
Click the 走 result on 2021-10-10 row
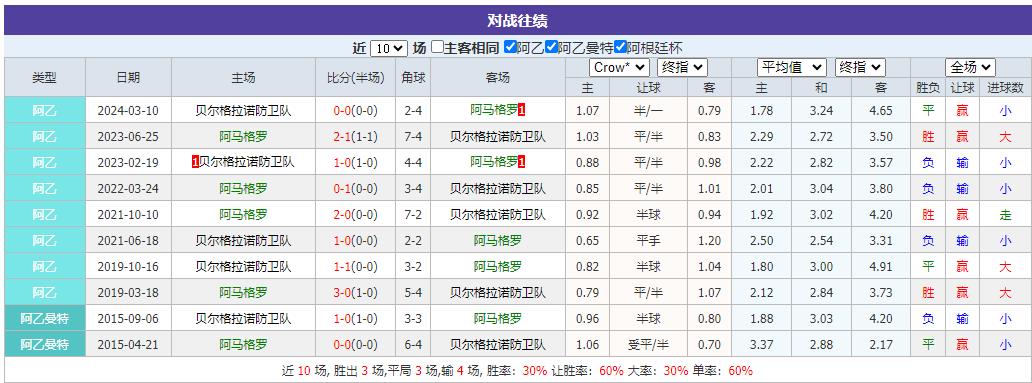pos(1005,215)
